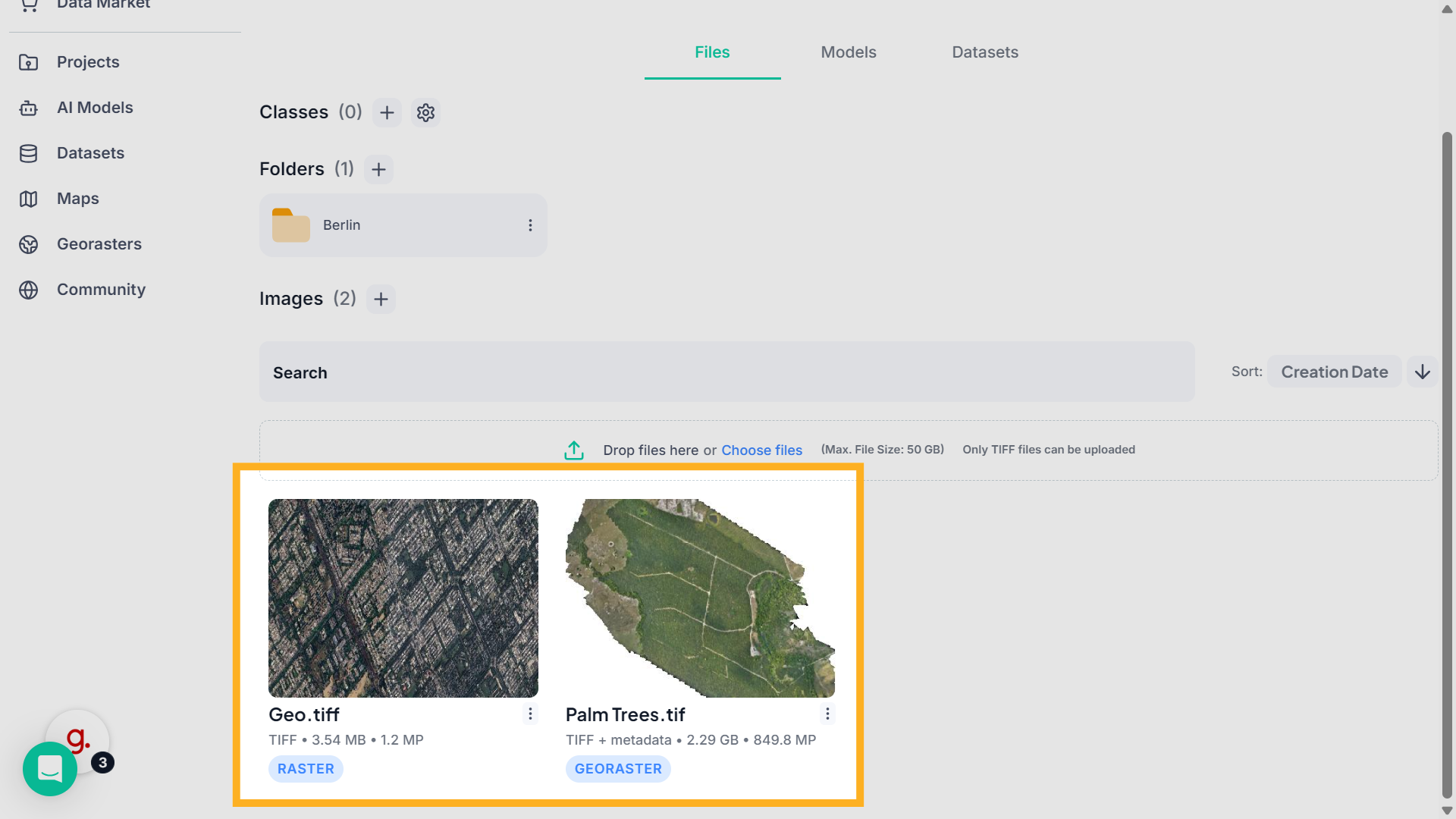Viewport: 1456px width, 819px height.
Task: Toggle sort direction arrow
Action: [x=1423, y=372]
